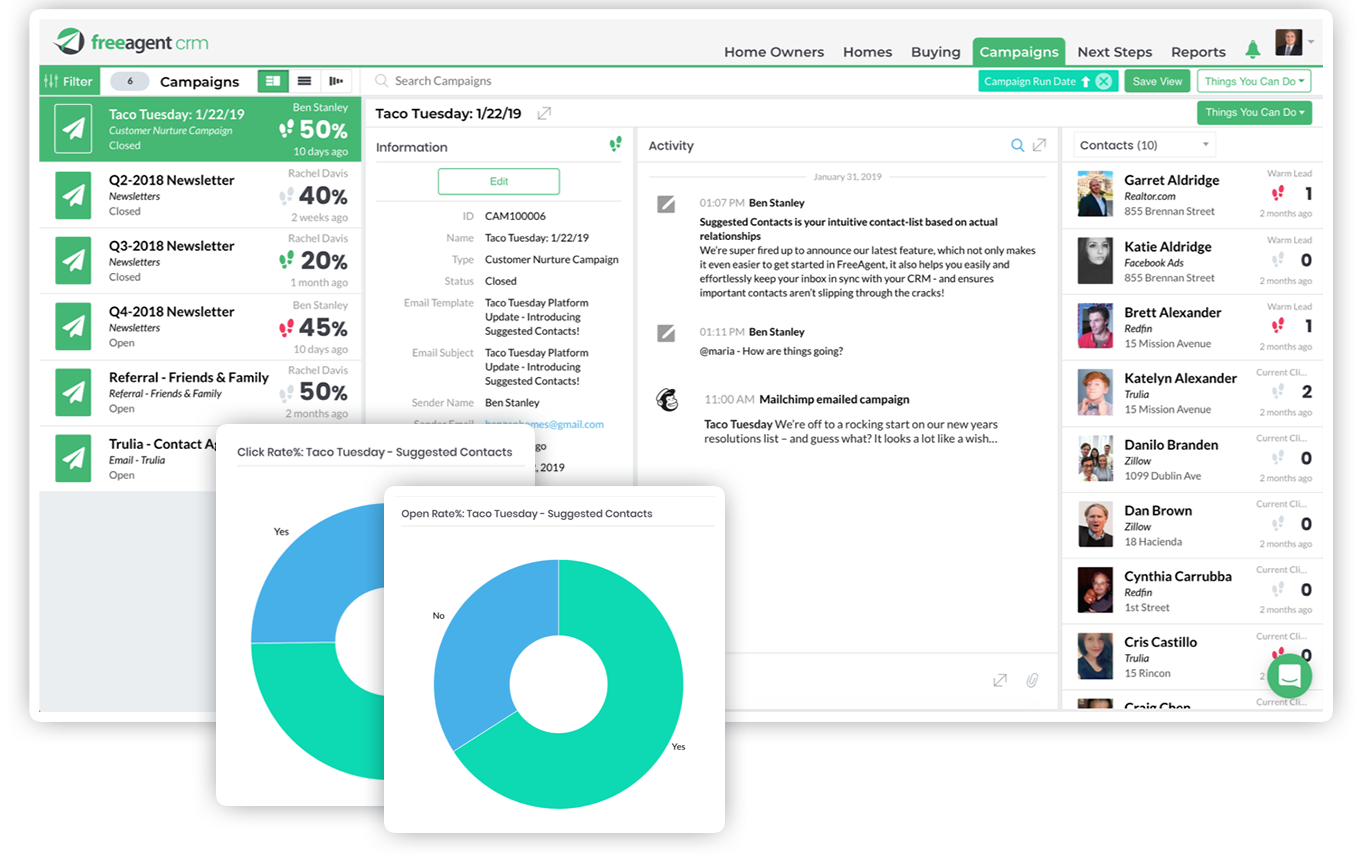Click the FreeAgent CRM logo
The width and height of the screenshot is (1358, 867).
132,43
